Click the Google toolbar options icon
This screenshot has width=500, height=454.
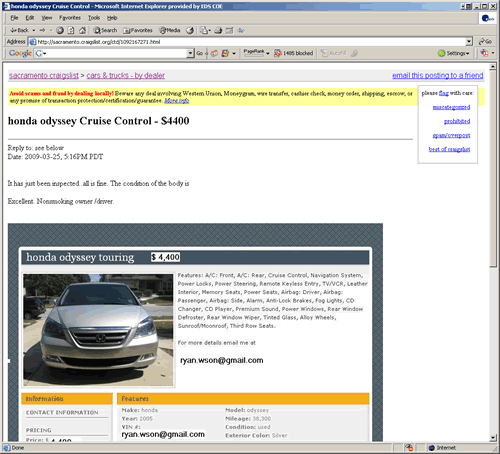point(226,53)
